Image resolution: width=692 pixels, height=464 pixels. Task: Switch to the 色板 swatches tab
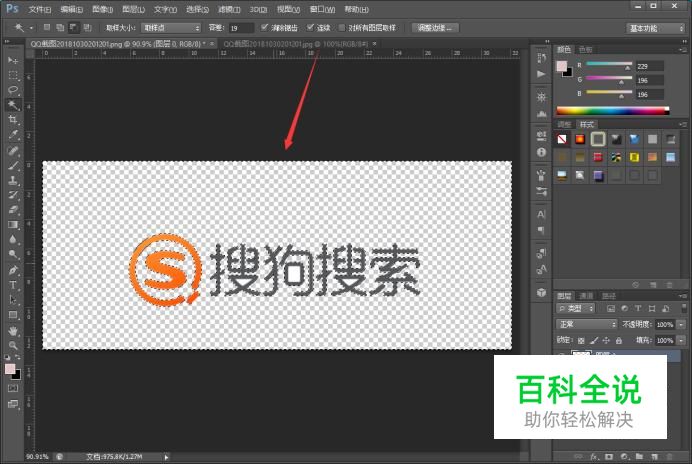585,49
